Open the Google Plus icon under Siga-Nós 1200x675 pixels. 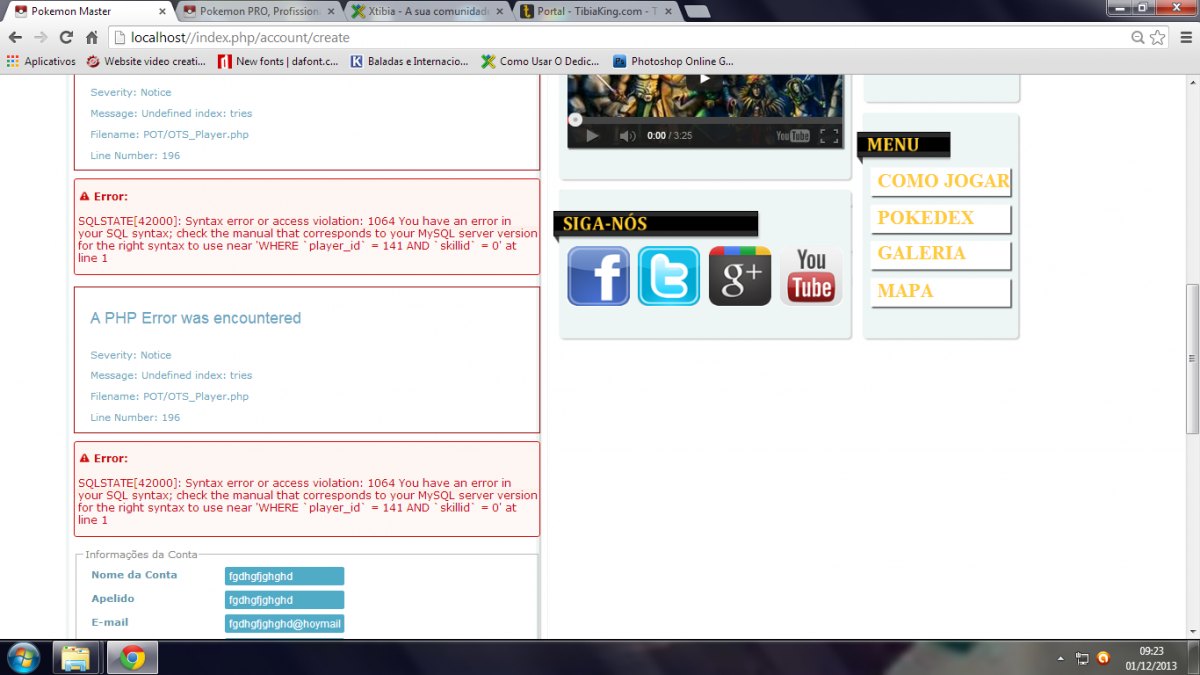(740, 276)
